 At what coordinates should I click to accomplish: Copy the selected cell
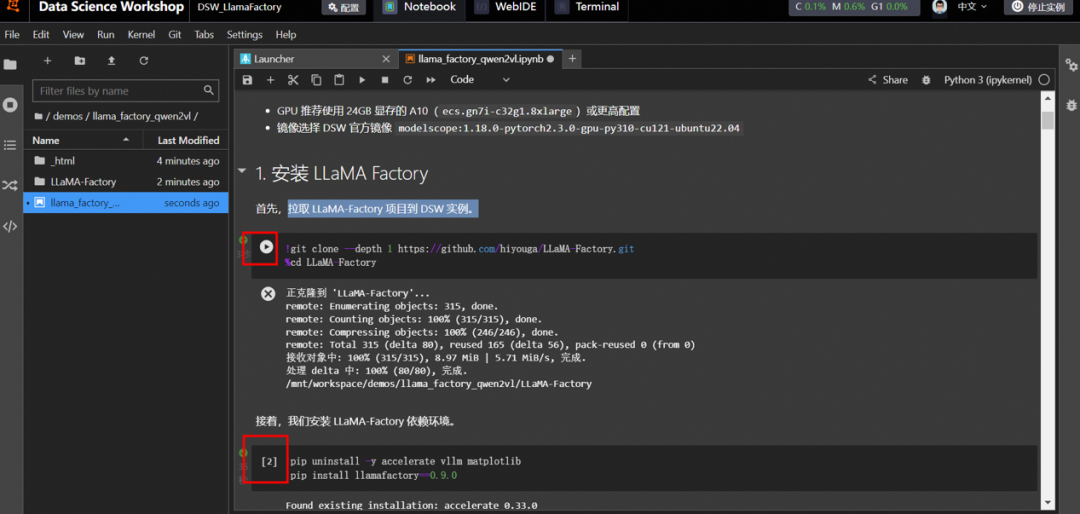pos(316,80)
